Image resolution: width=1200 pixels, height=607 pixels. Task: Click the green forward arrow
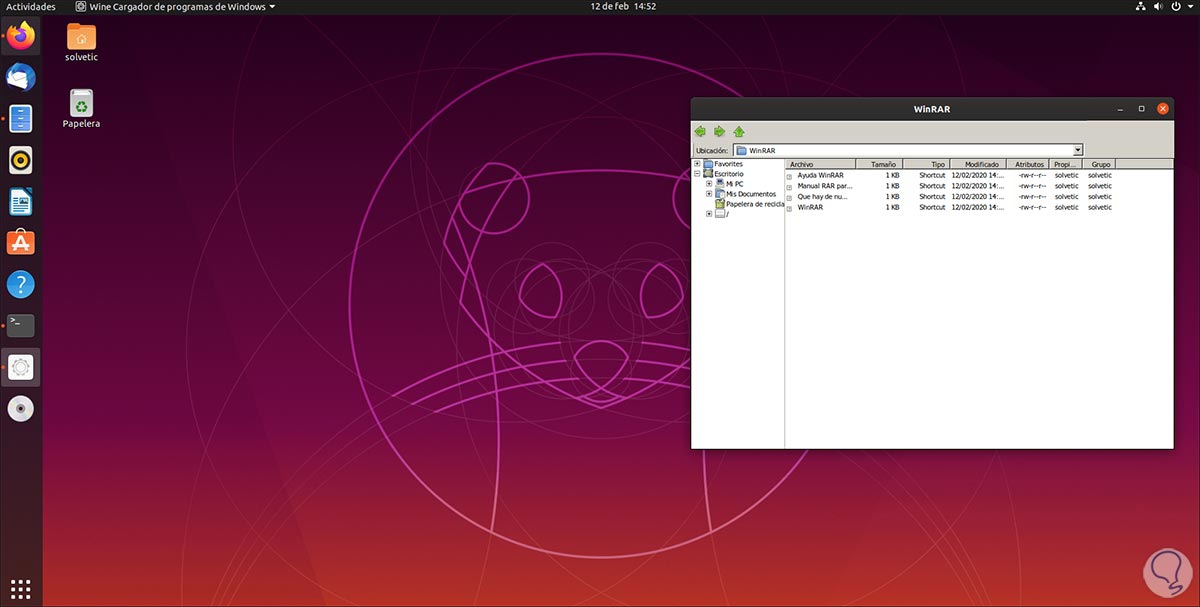[719, 131]
